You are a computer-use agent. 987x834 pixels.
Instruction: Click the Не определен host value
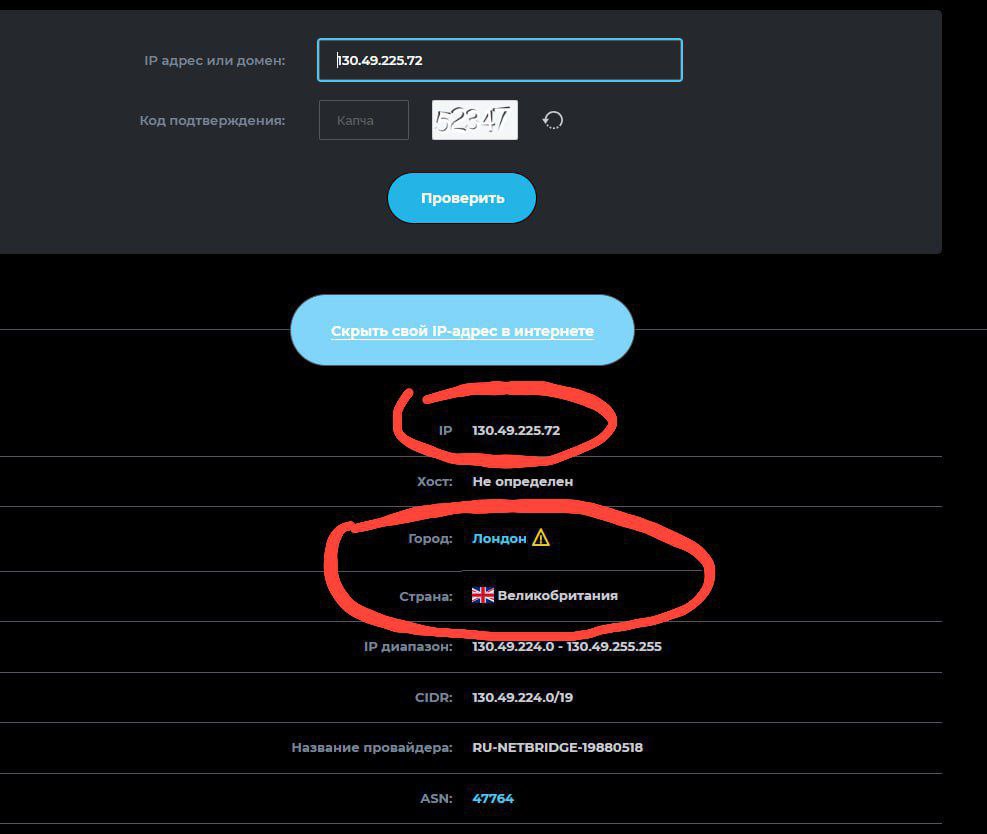click(x=523, y=481)
